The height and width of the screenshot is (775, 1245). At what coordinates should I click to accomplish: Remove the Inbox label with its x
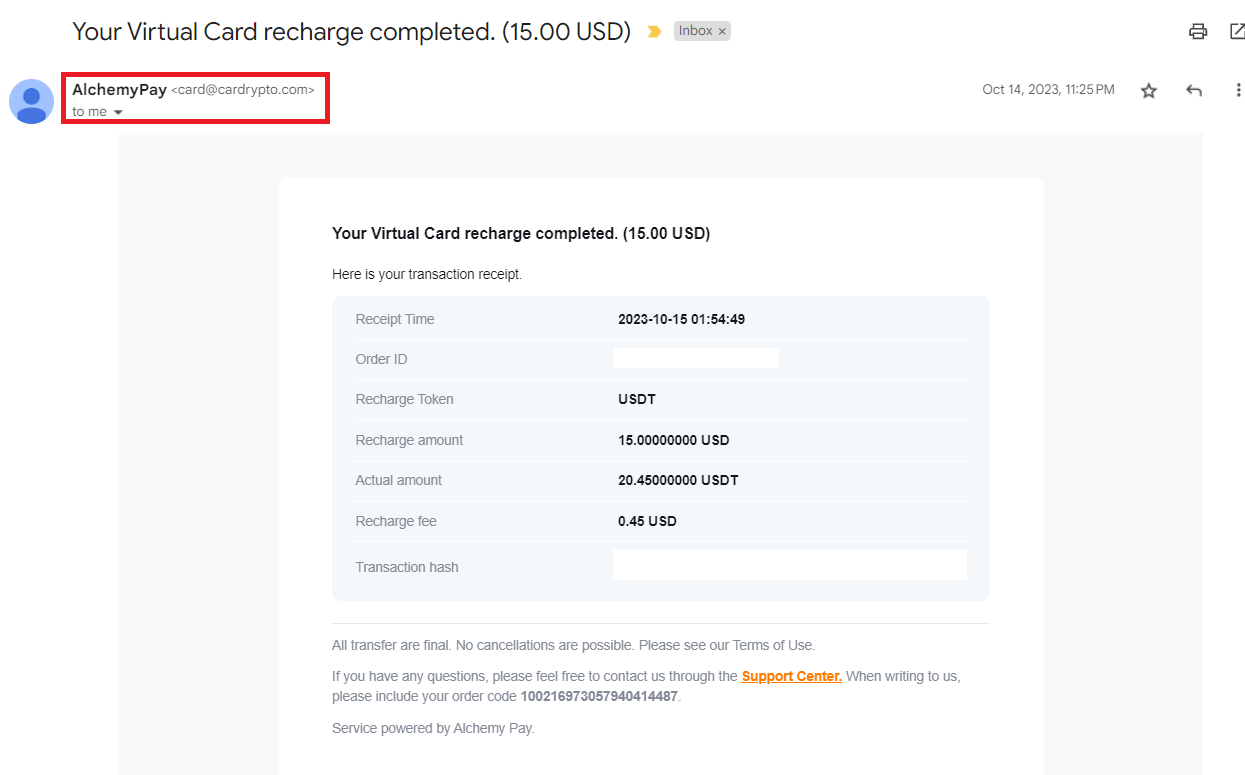[722, 32]
